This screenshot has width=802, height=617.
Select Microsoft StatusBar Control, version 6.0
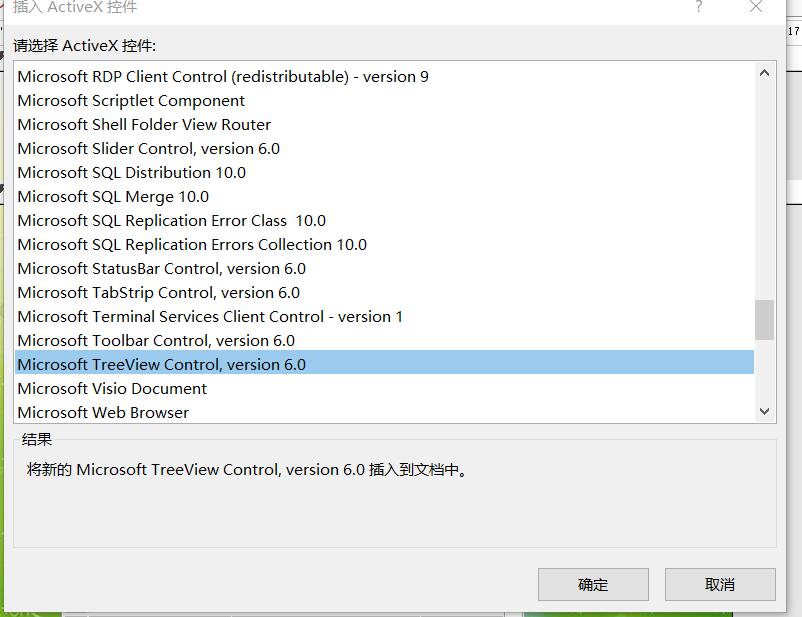click(x=384, y=269)
